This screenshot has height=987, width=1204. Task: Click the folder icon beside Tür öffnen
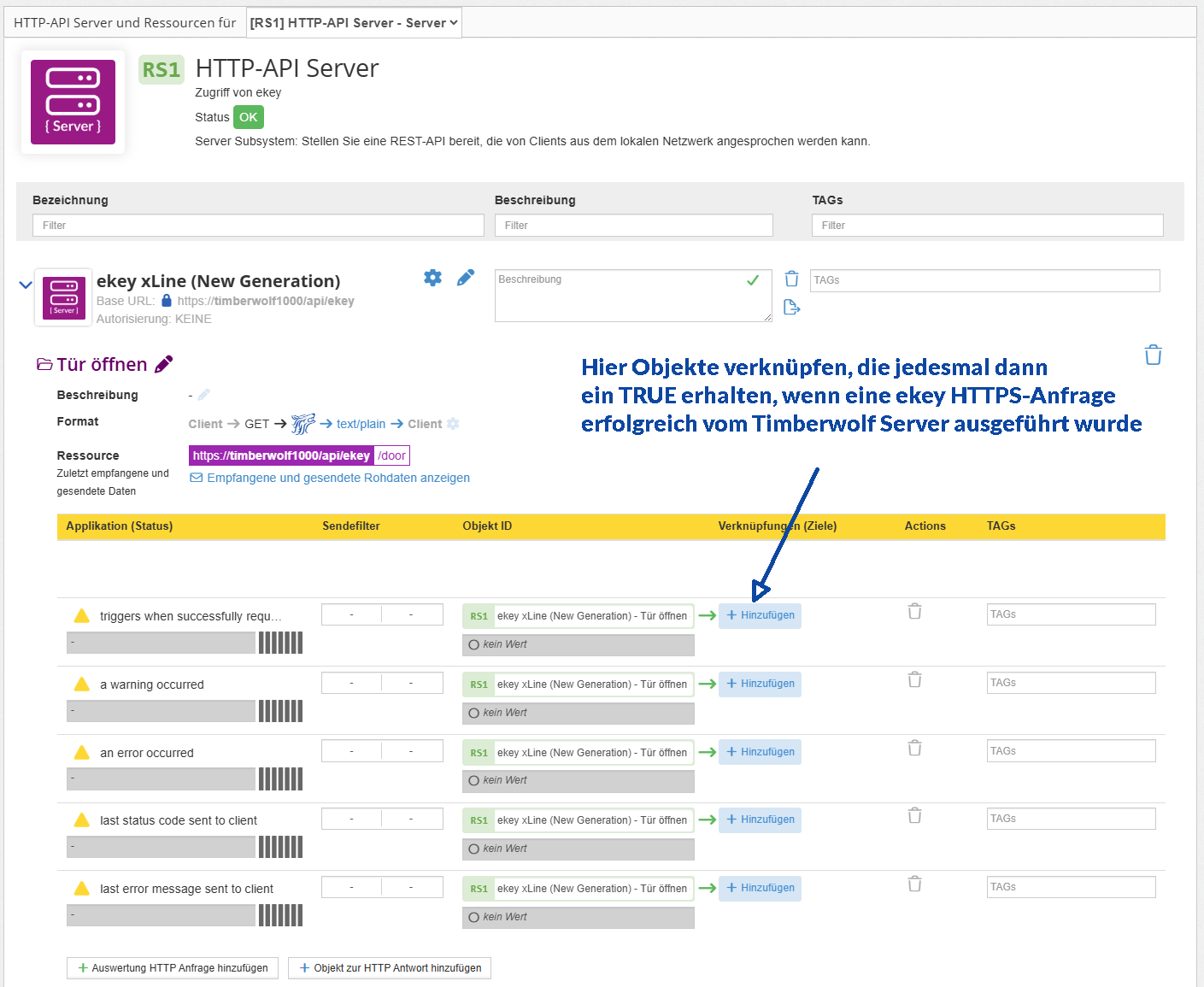(x=44, y=365)
